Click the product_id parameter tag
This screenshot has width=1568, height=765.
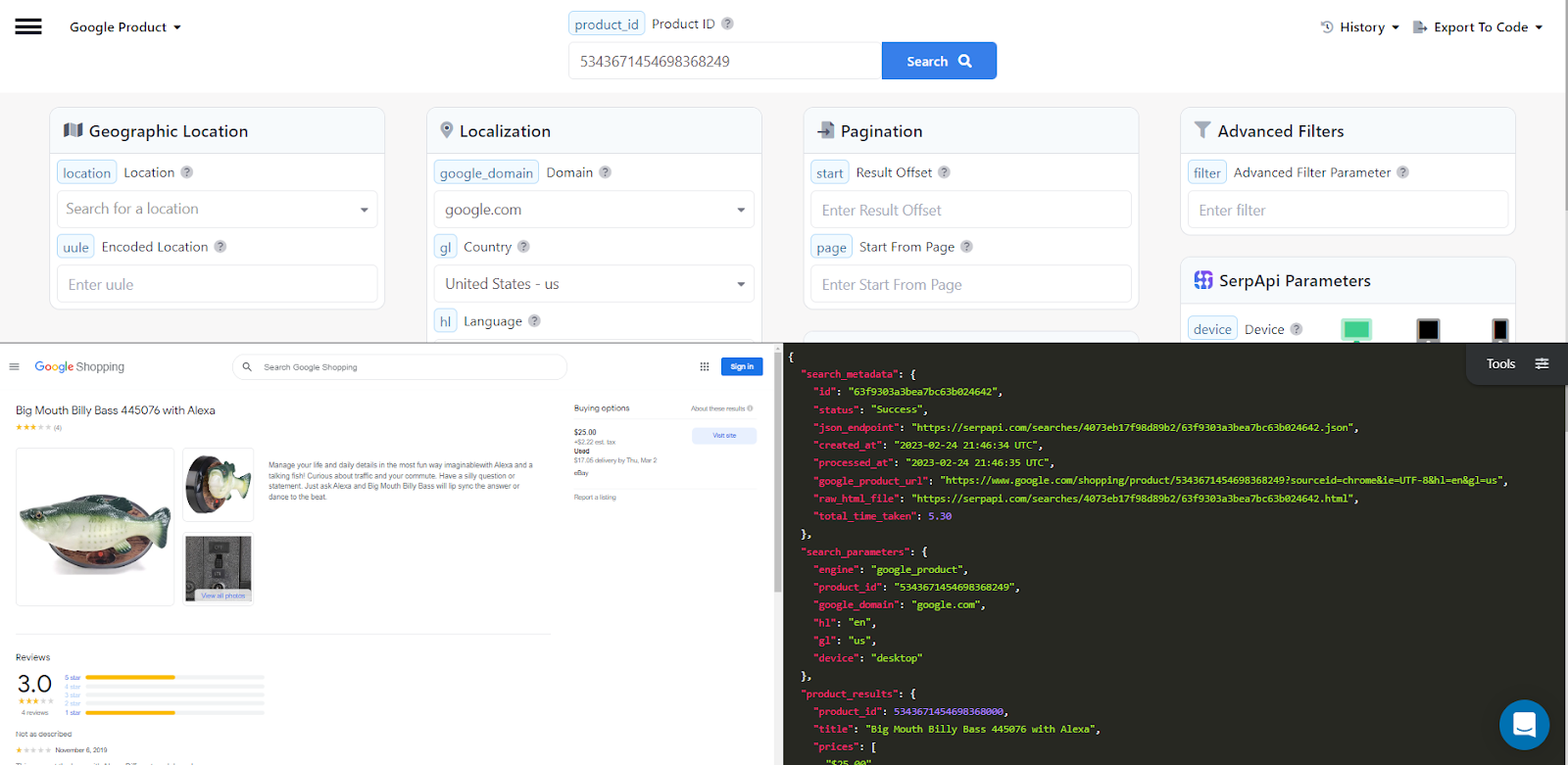click(x=607, y=24)
